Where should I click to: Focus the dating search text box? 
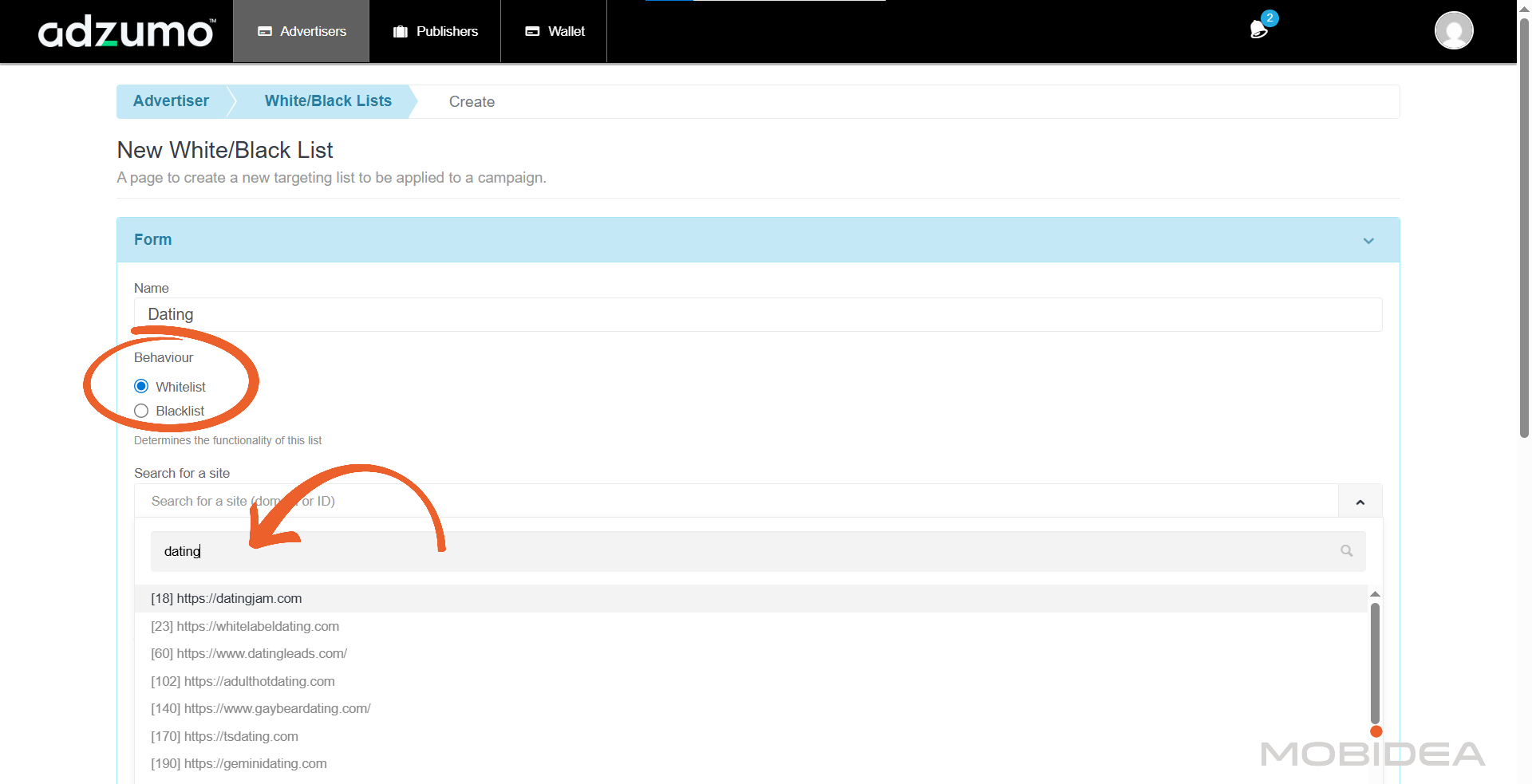(x=742, y=552)
